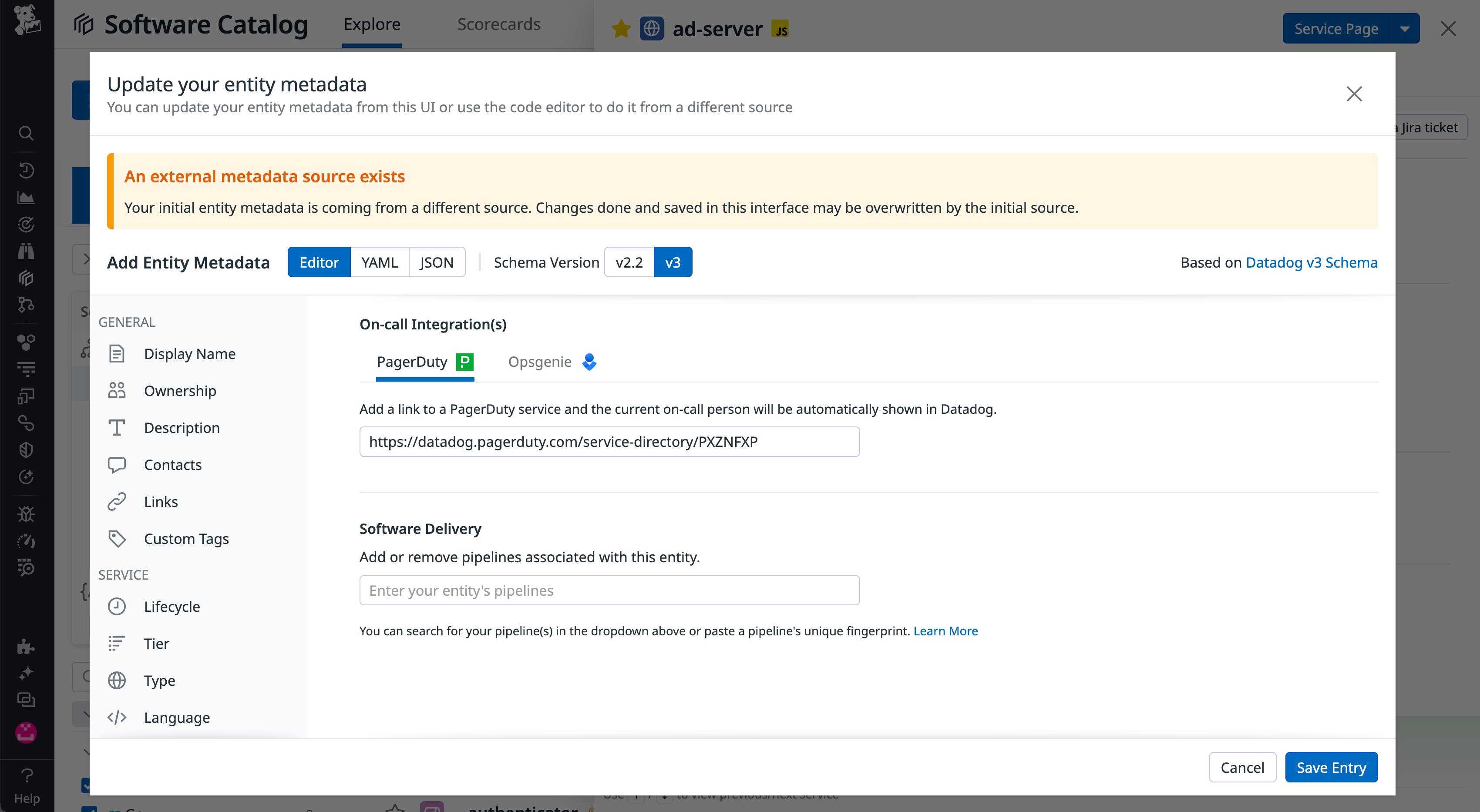Select the Watchdog binoculars icon

27,251
